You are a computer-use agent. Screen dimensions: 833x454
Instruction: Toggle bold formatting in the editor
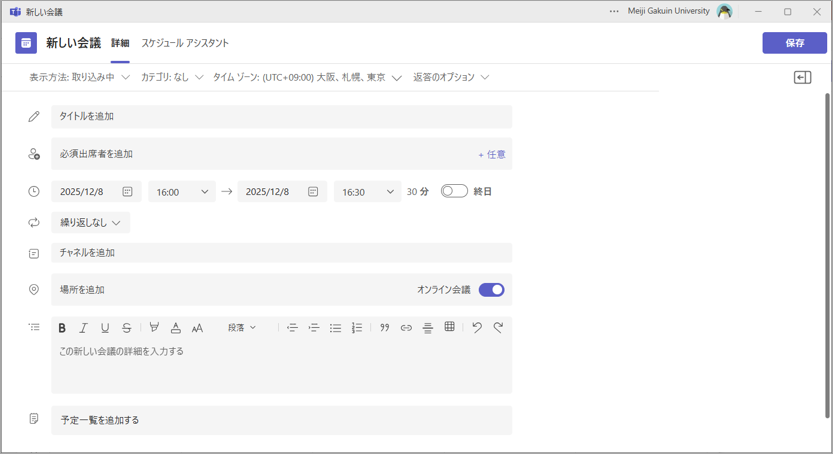point(62,328)
